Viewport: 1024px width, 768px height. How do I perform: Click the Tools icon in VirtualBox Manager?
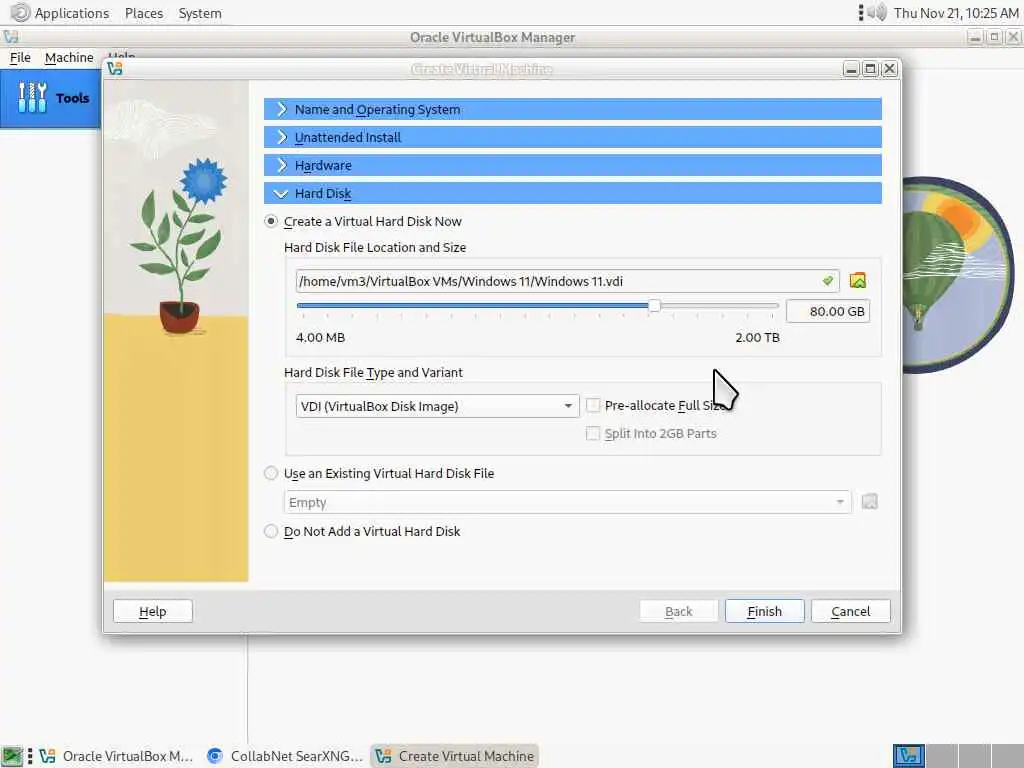click(32, 98)
